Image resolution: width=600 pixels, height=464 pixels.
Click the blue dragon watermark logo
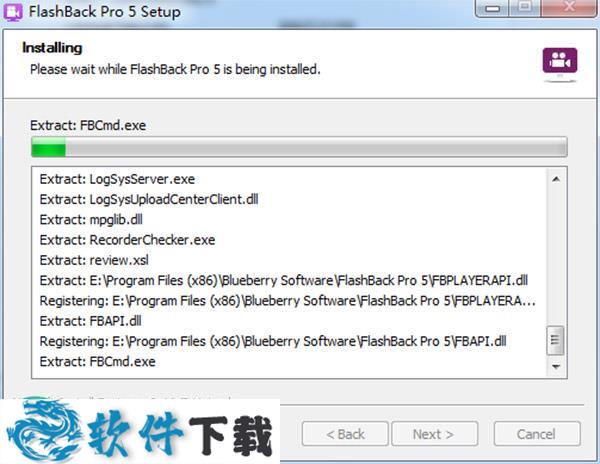pyautogui.click(x=44, y=428)
